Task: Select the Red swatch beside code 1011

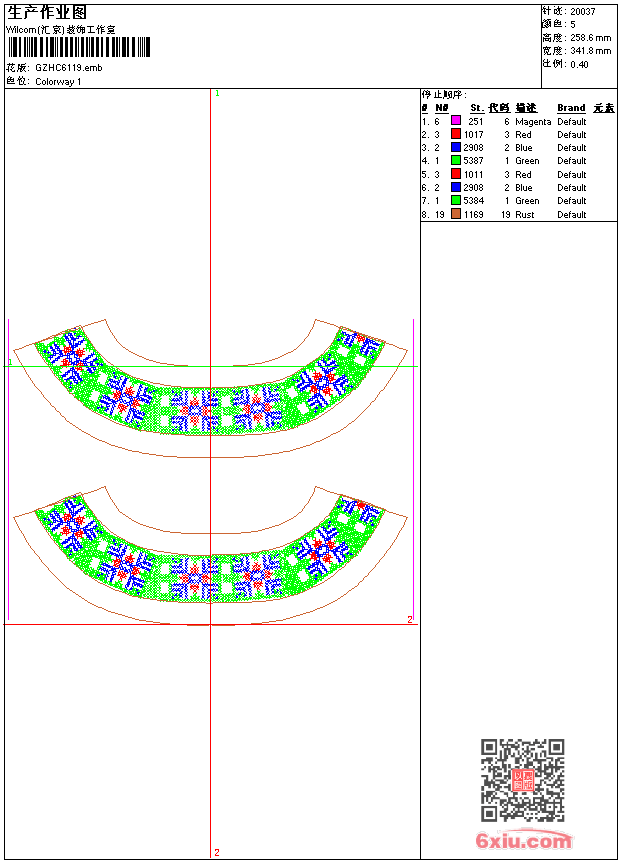Action: [456, 174]
